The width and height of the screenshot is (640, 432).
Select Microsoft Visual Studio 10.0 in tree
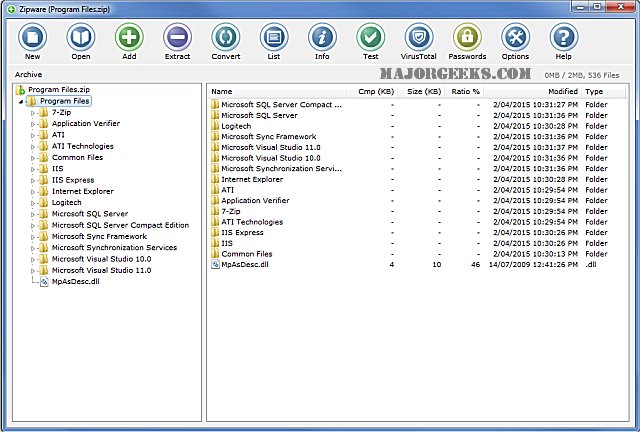(101, 259)
